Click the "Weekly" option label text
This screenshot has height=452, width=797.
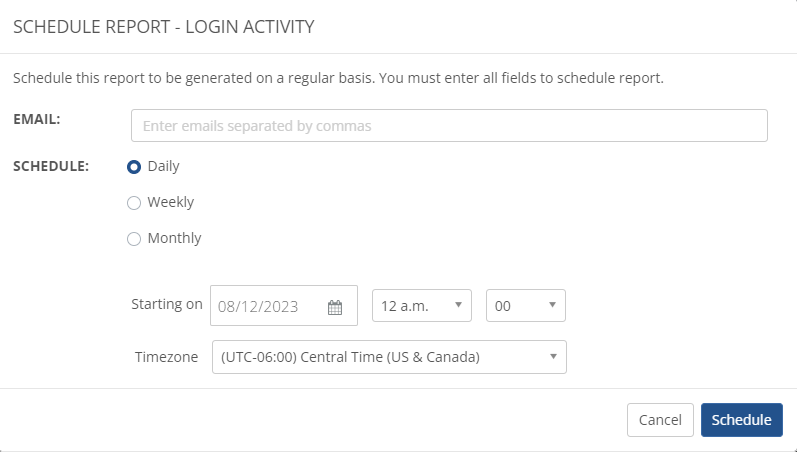tap(171, 202)
